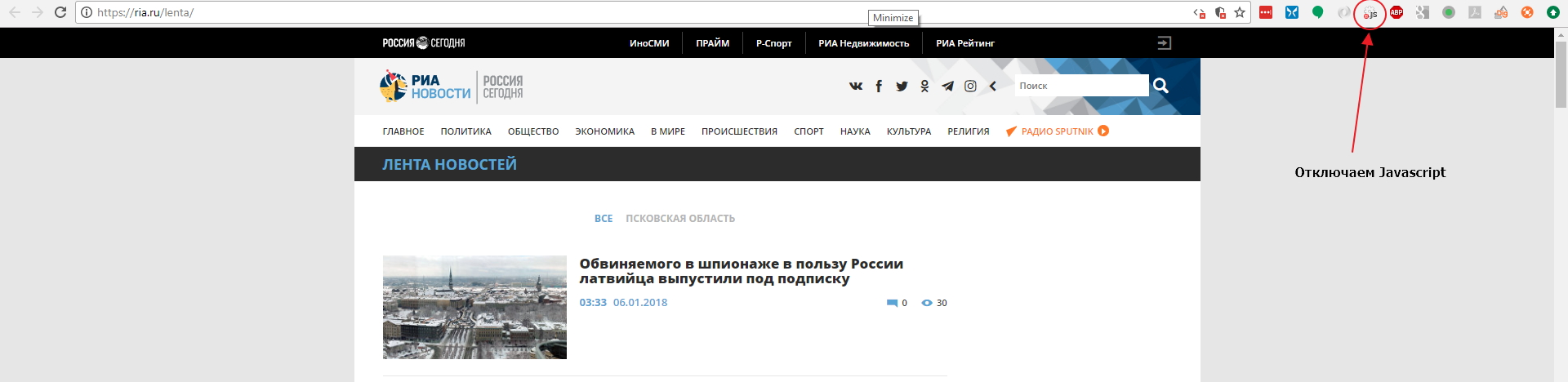Click the article comments count icon
This screenshot has height=382, width=1568.
point(892,303)
